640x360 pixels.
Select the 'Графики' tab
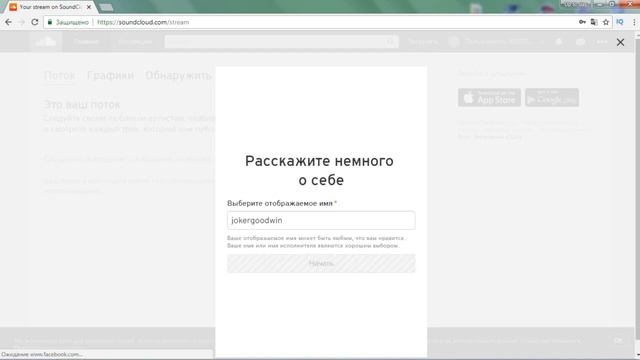tap(110, 76)
